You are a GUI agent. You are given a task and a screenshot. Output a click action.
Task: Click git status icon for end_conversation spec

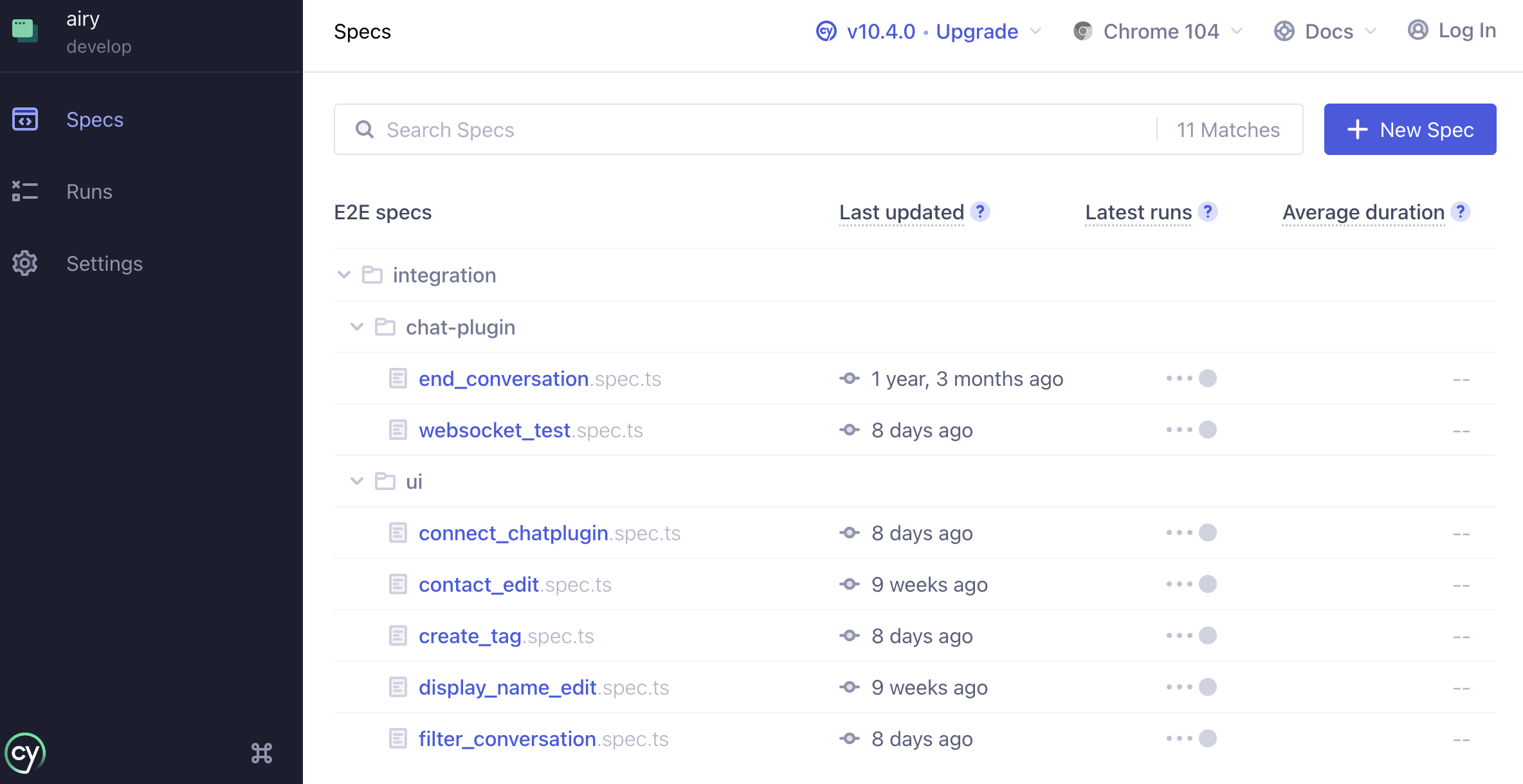(850, 379)
